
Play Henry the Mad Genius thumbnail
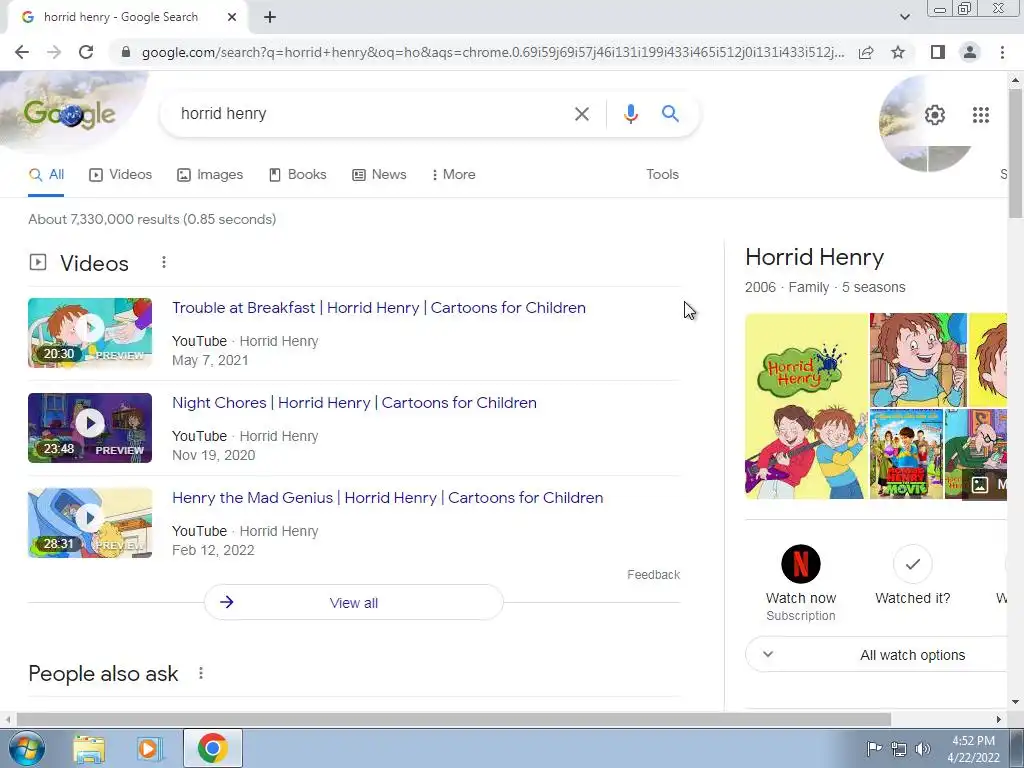click(90, 522)
